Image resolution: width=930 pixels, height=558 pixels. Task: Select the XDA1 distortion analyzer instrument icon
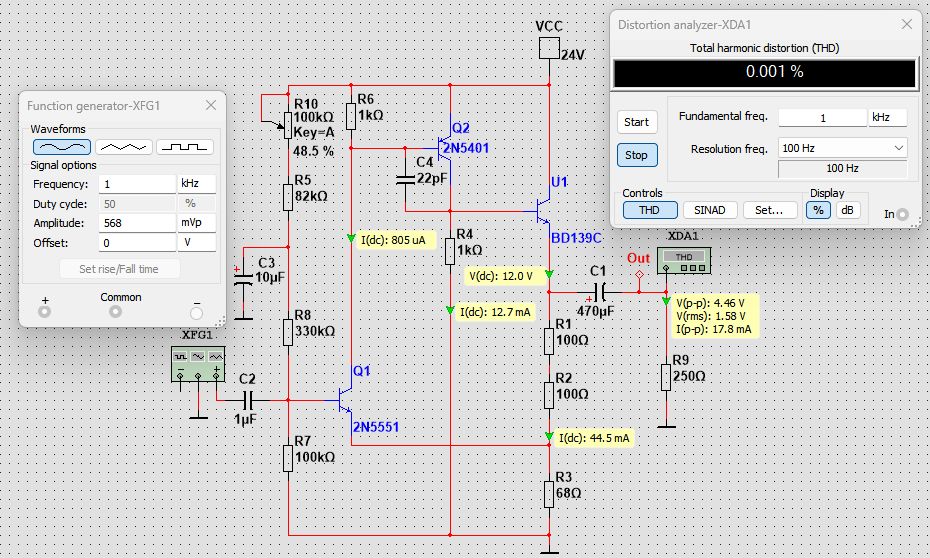tap(684, 261)
